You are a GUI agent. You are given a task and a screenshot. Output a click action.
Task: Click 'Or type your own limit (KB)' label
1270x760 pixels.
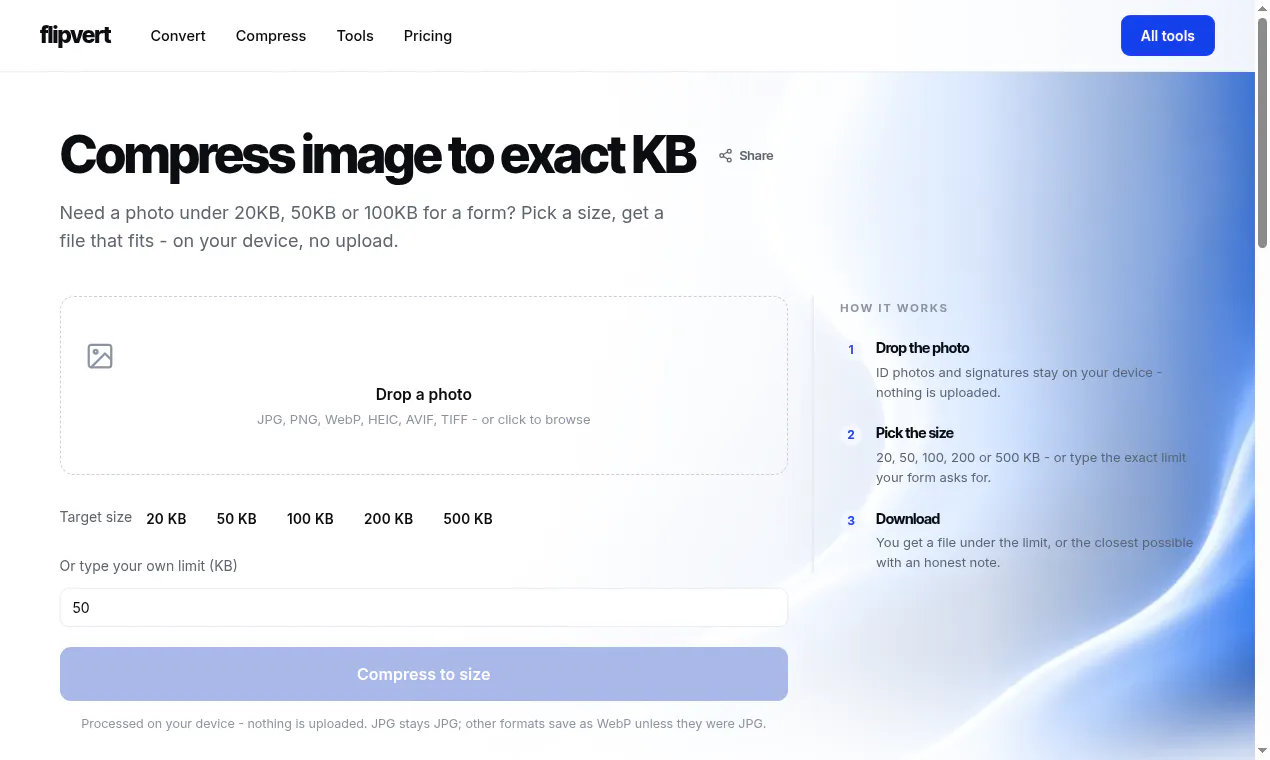pyautogui.click(x=148, y=566)
